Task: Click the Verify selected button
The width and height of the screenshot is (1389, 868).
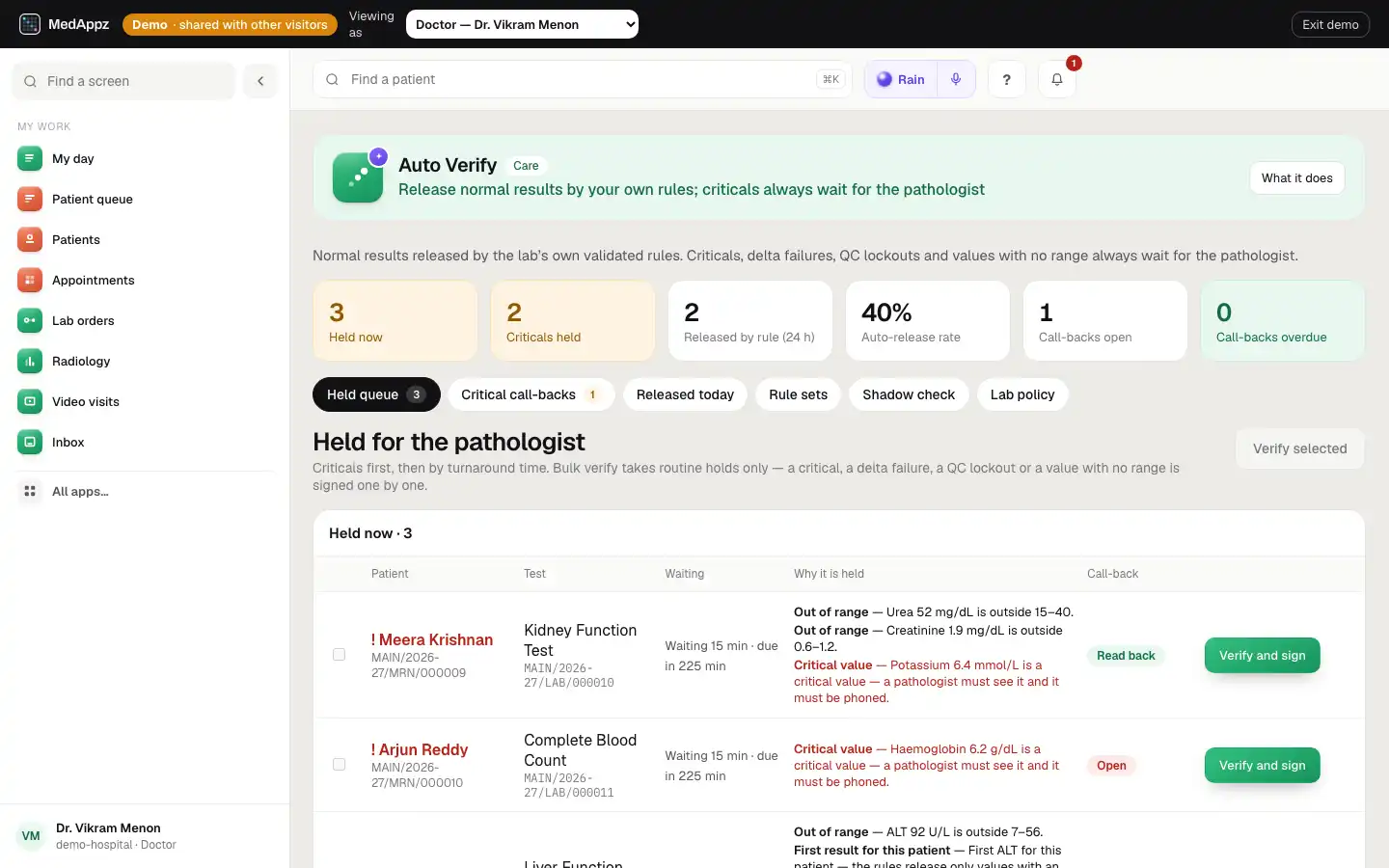Action: tap(1299, 448)
